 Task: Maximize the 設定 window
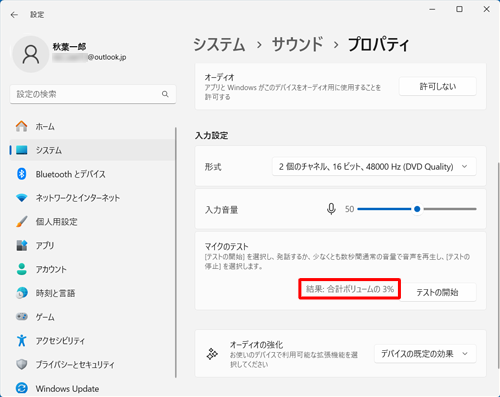459,9
